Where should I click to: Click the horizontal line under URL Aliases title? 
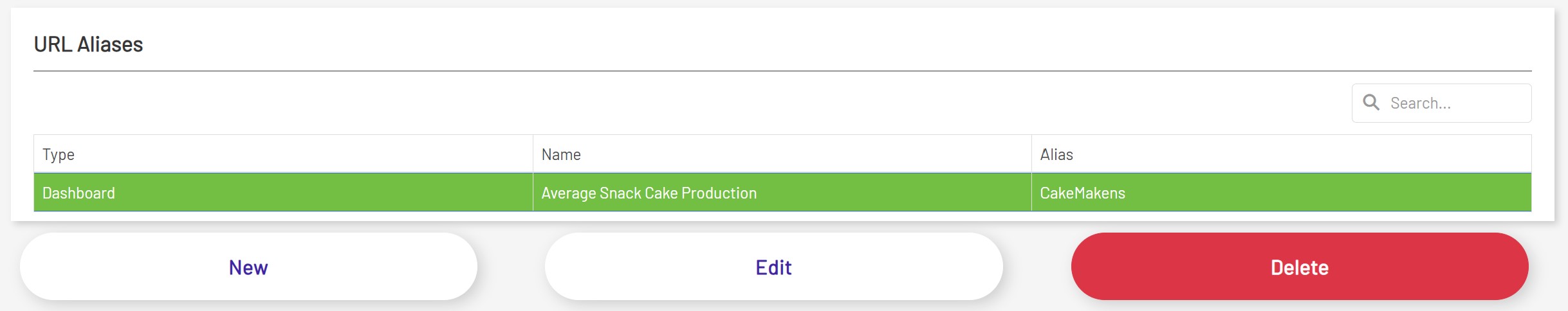[x=772, y=71]
